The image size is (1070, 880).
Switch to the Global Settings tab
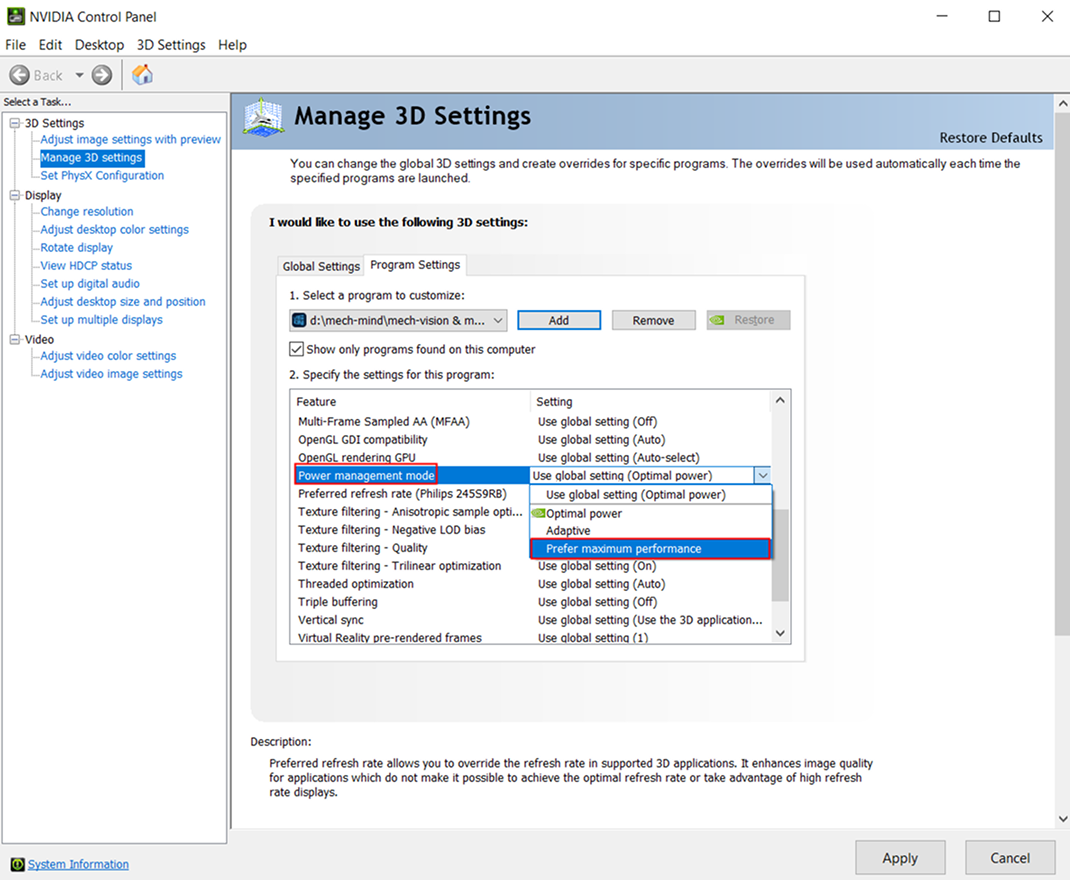(x=321, y=266)
